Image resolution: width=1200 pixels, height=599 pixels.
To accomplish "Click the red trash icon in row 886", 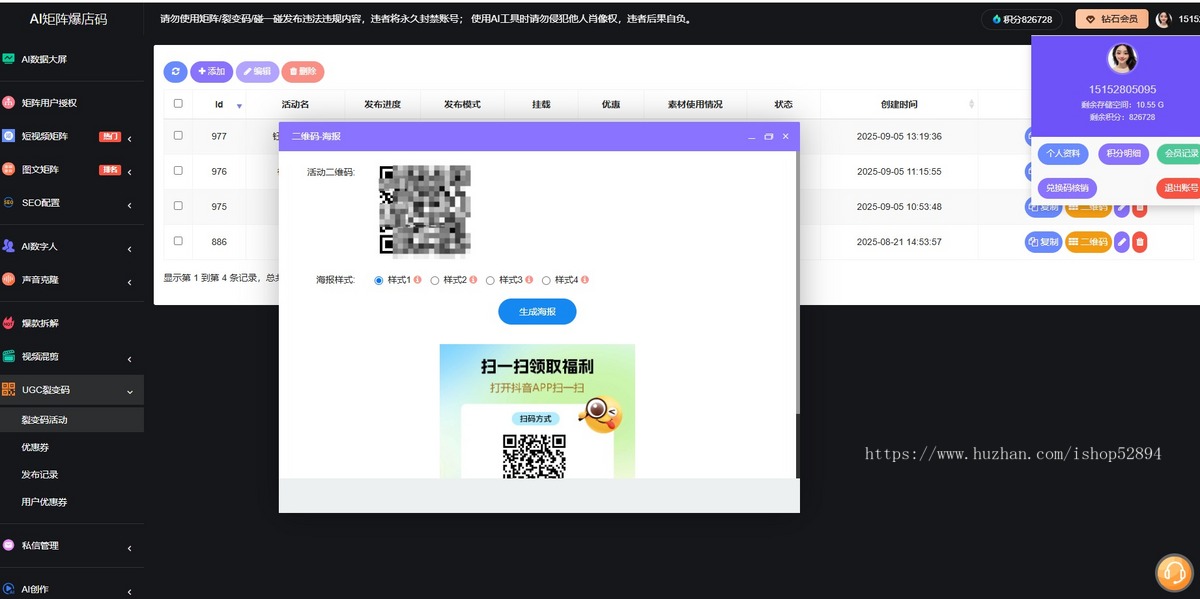I will tap(1140, 242).
